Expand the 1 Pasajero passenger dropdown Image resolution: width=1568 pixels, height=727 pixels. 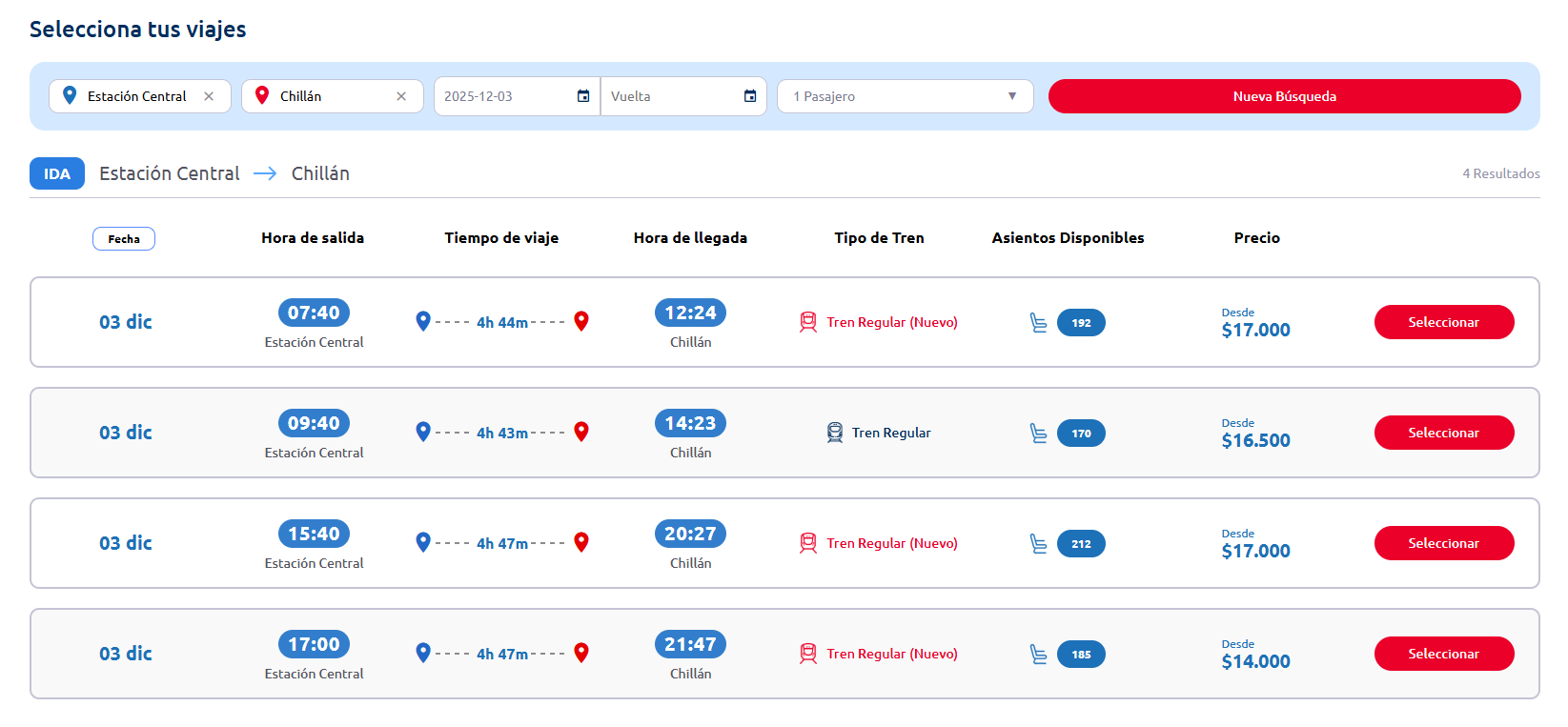pyautogui.click(x=1011, y=96)
